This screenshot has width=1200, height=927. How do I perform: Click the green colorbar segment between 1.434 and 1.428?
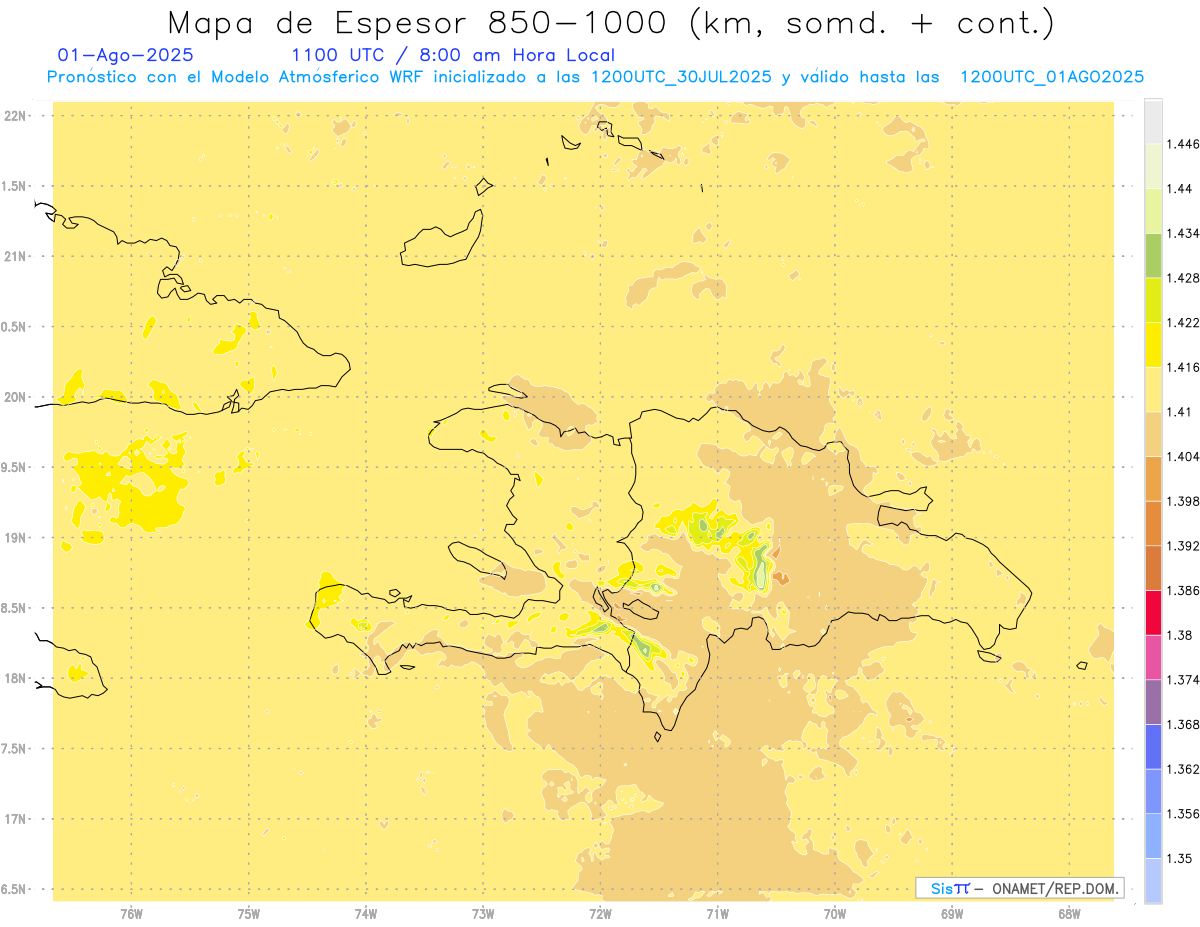[x=1153, y=256]
